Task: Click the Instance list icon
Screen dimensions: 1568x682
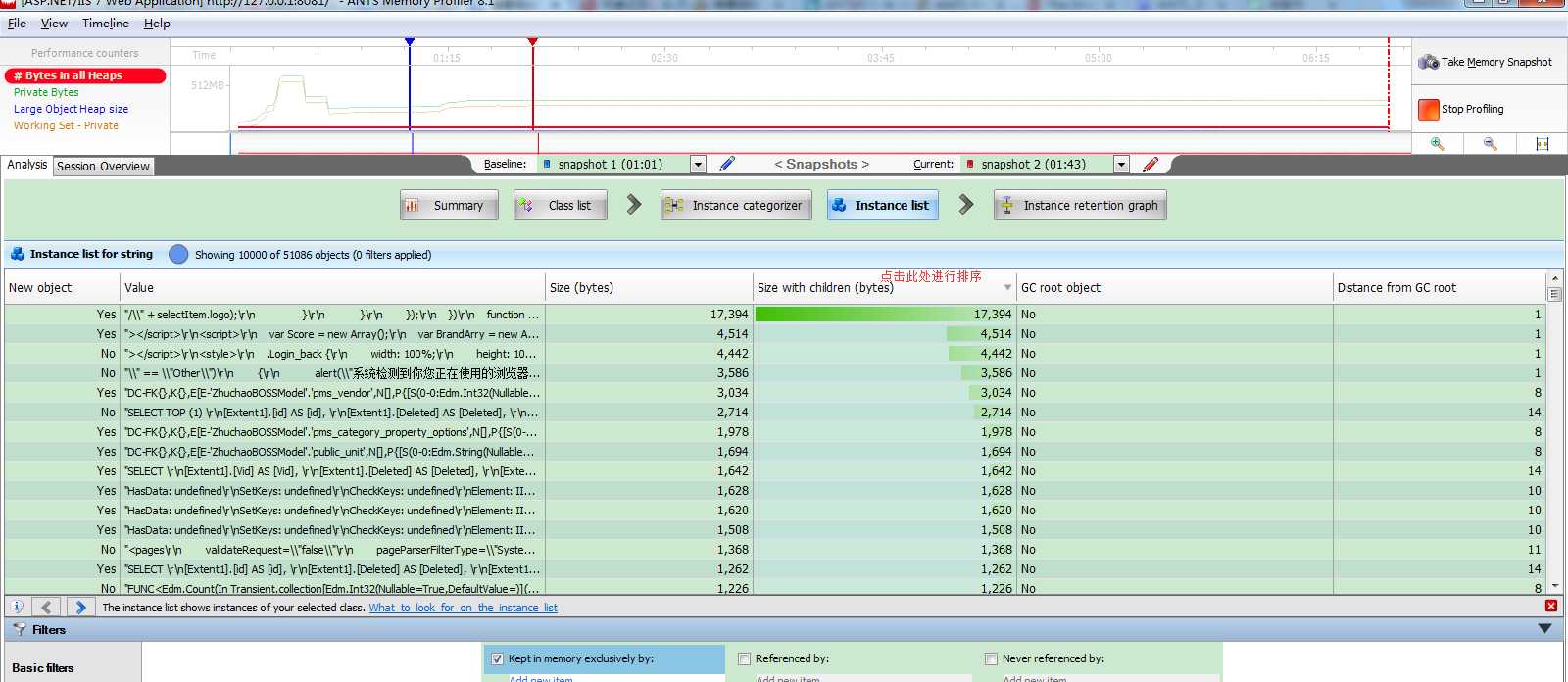Action: pyautogui.click(x=839, y=205)
